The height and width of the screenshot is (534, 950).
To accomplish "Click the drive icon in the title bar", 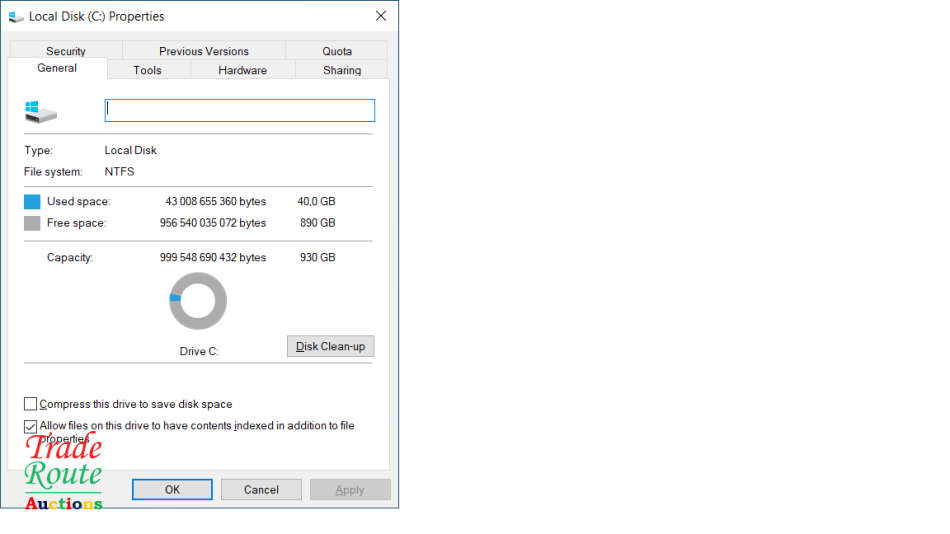I will [16, 17].
